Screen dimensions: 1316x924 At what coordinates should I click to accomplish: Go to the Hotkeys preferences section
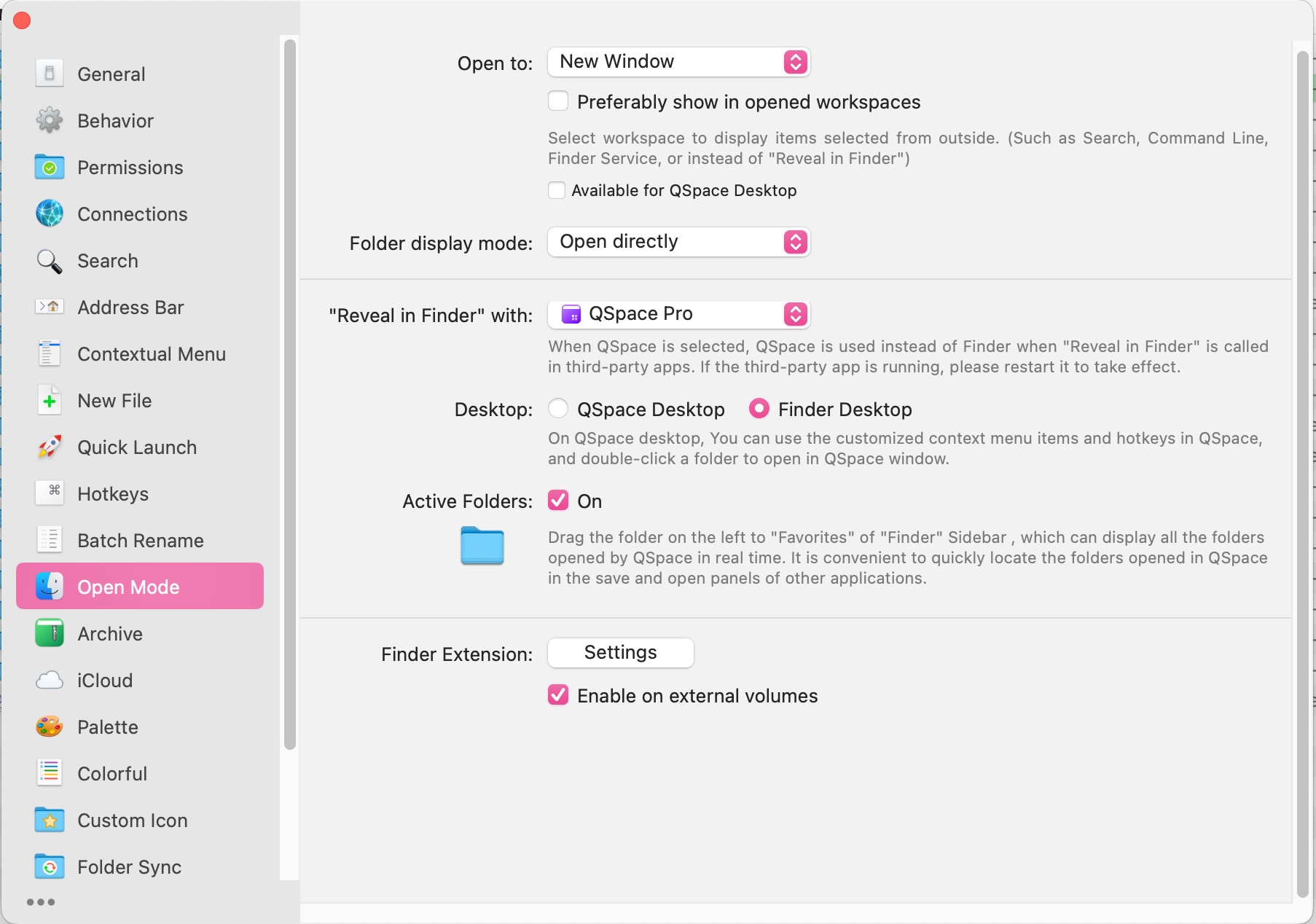tap(113, 494)
